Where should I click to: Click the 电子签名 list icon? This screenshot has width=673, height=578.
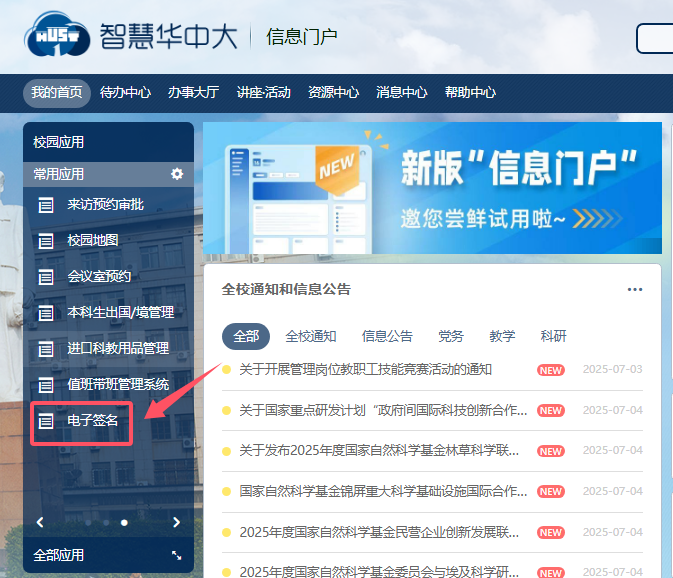click(x=45, y=421)
